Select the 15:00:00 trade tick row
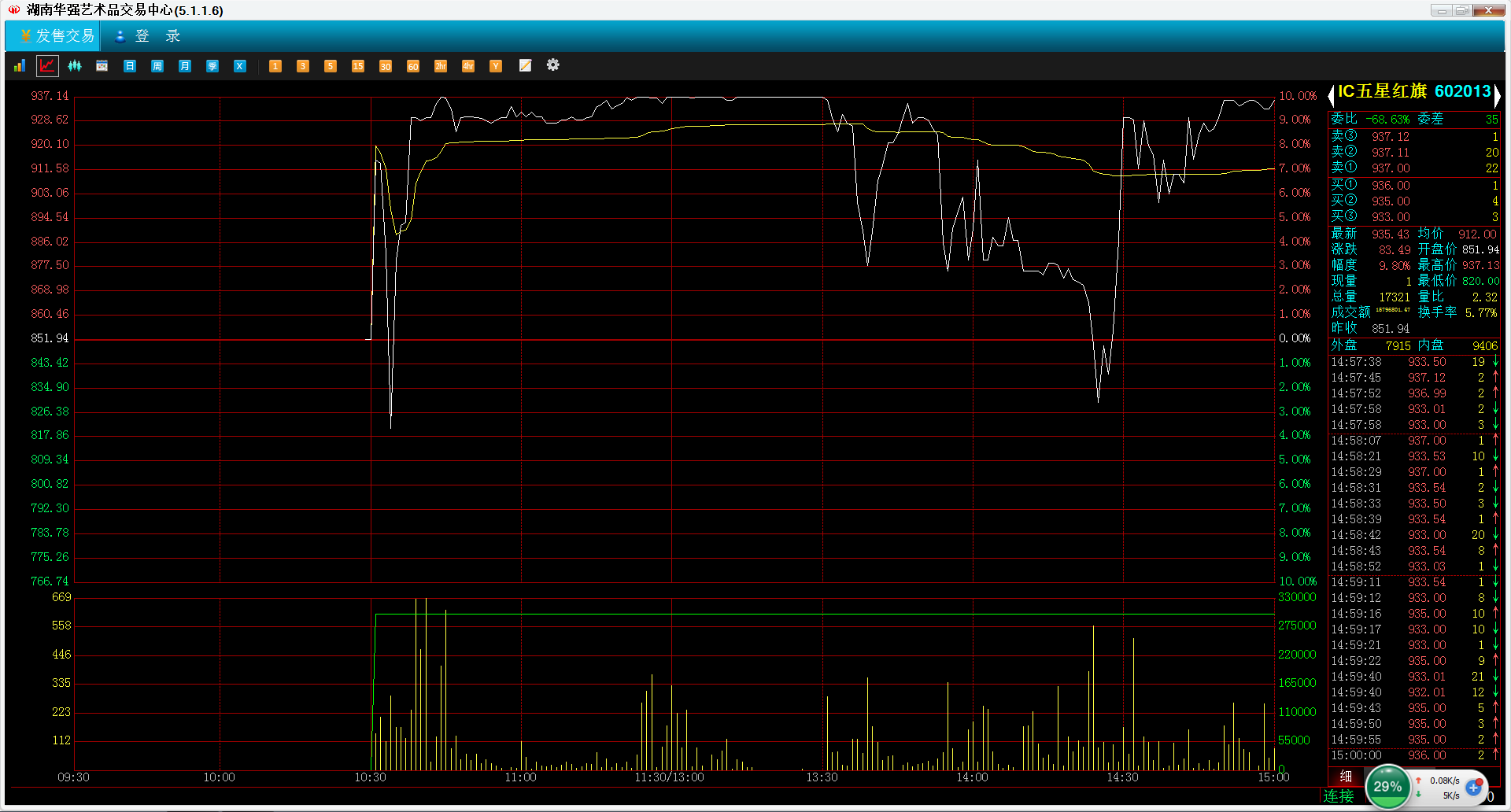This screenshot has width=1511, height=812. pos(1414,755)
